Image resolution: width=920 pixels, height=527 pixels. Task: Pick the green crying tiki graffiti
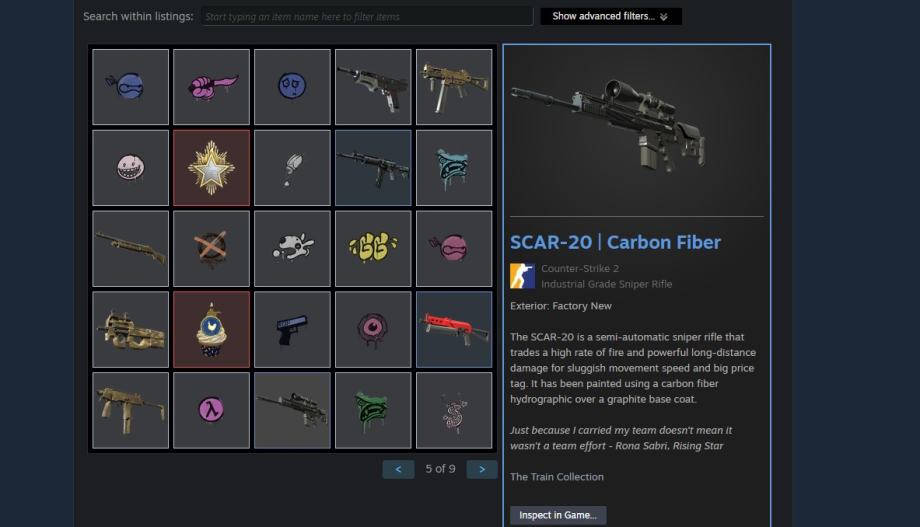click(x=373, y=410)
